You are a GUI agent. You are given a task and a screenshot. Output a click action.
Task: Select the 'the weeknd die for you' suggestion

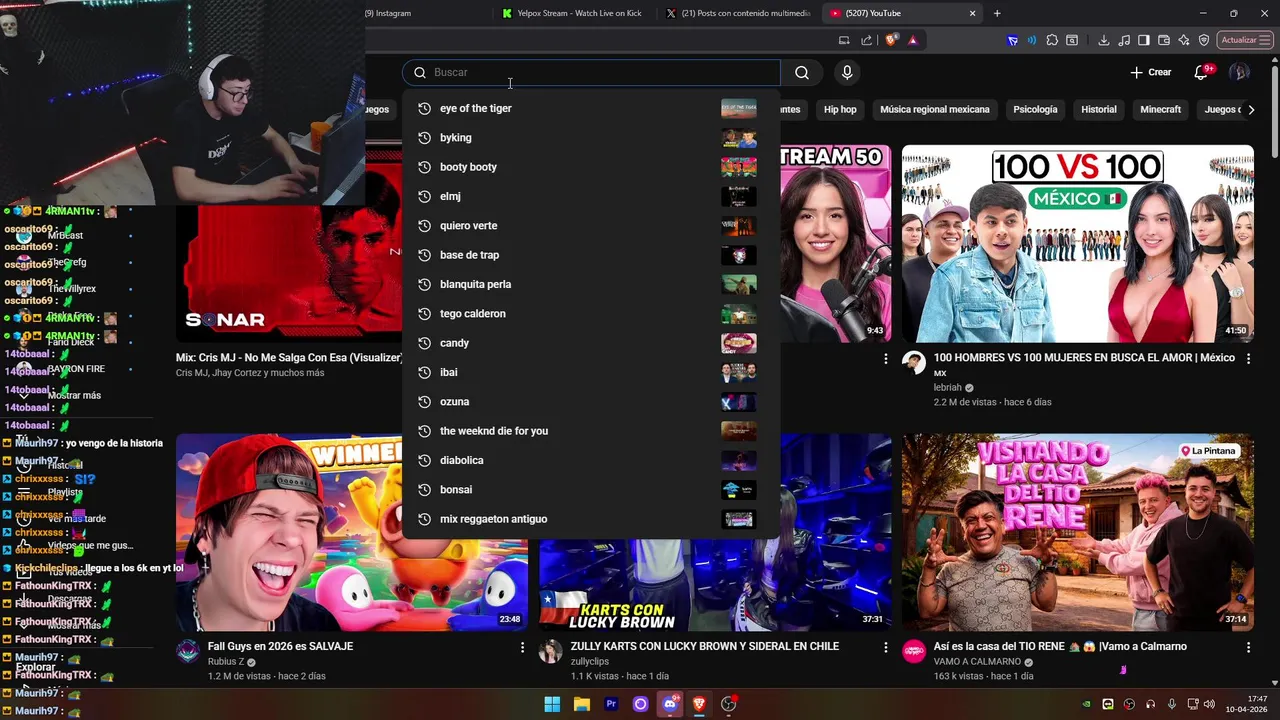tap(591, 431)
